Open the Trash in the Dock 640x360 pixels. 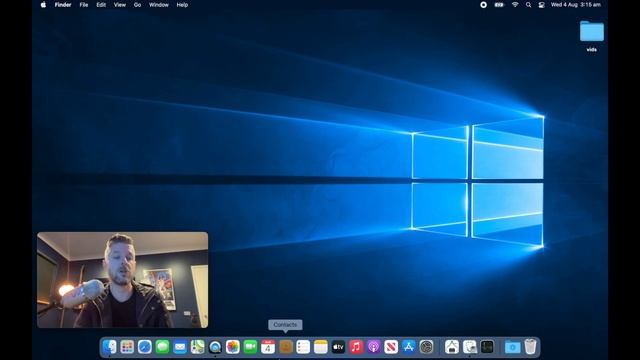[530, 347]
